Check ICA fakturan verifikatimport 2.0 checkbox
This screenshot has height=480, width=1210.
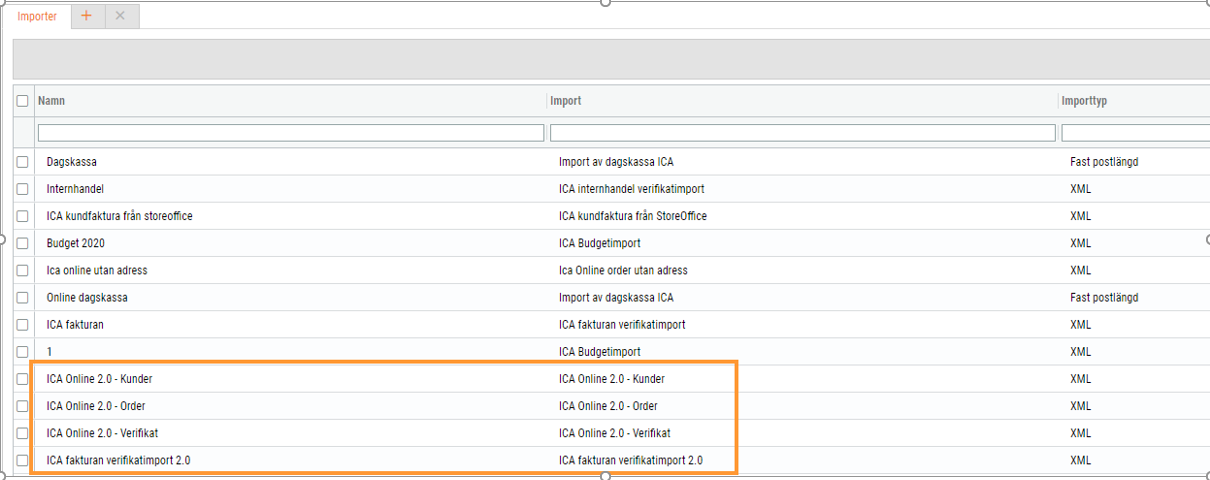click(x=23, y=461)
